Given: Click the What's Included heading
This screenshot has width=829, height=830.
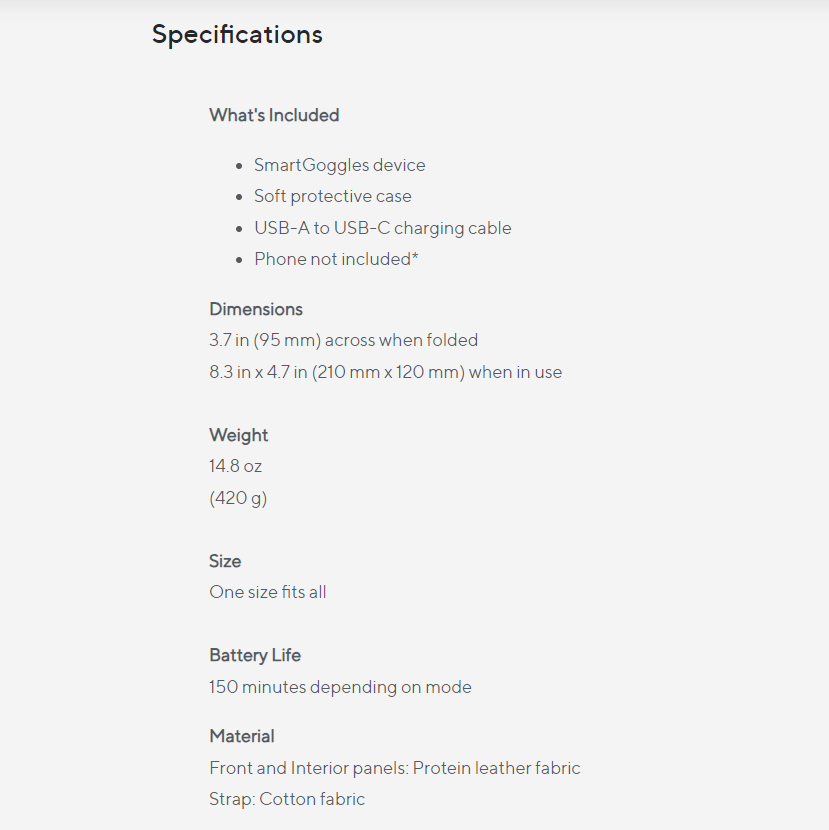Looking at the screenshot, I should [x=274, y=115].
